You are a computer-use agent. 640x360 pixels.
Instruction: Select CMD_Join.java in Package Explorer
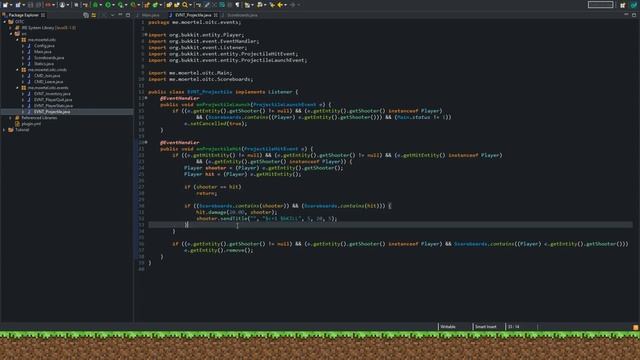pos(47,76)
